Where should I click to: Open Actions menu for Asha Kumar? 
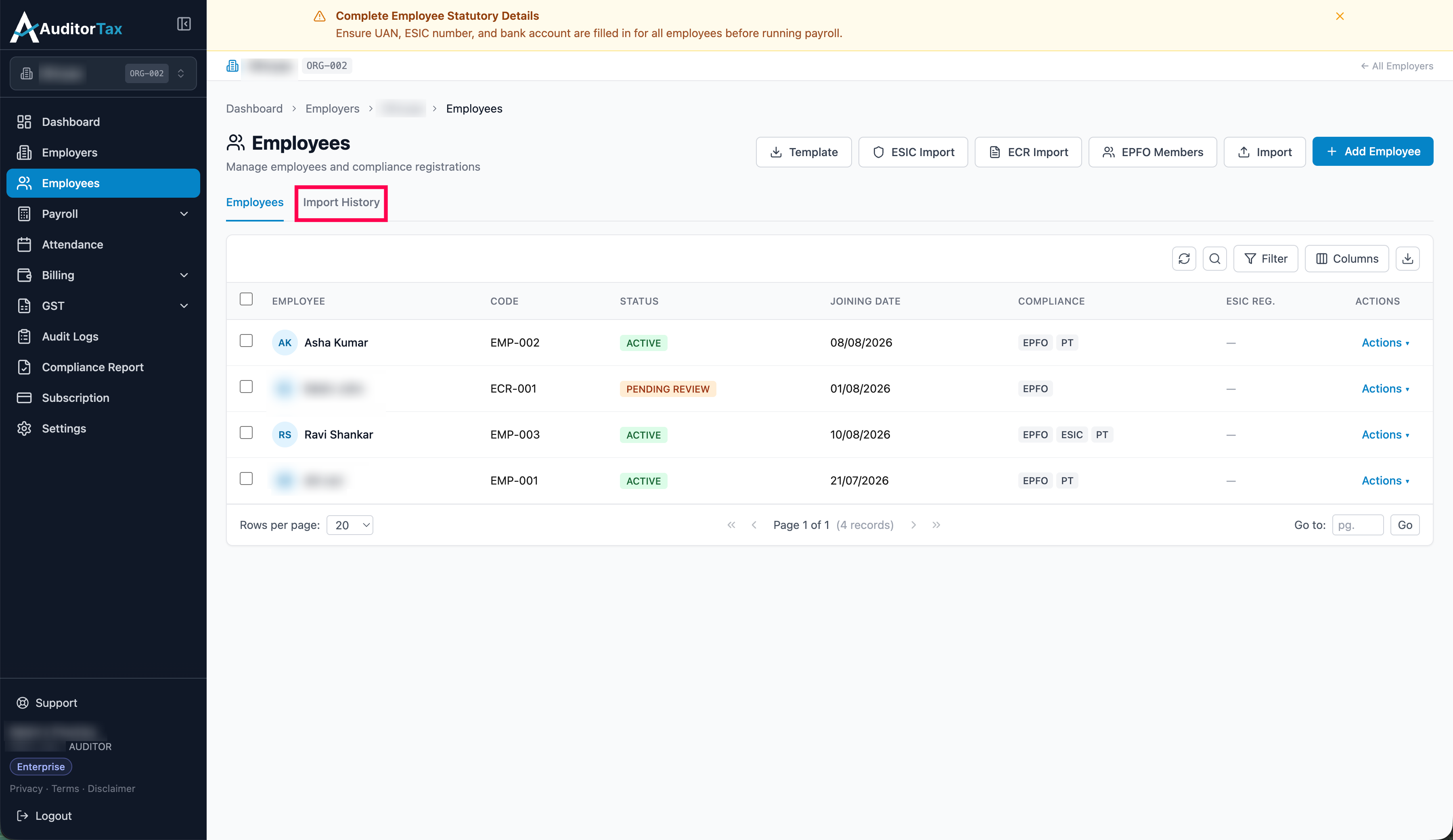1385,343
